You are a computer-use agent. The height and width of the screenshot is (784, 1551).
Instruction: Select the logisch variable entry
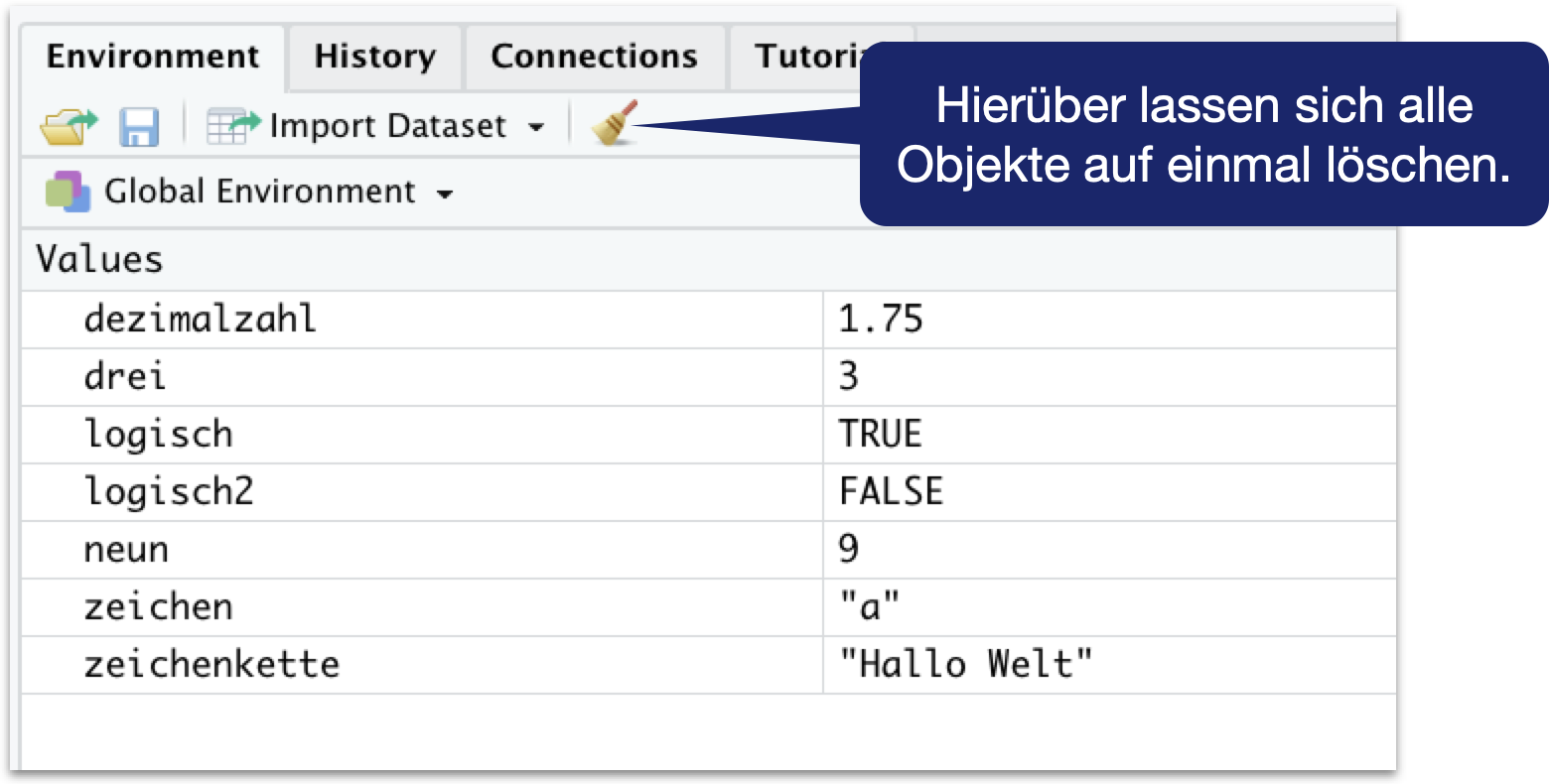tap(158, 434)
